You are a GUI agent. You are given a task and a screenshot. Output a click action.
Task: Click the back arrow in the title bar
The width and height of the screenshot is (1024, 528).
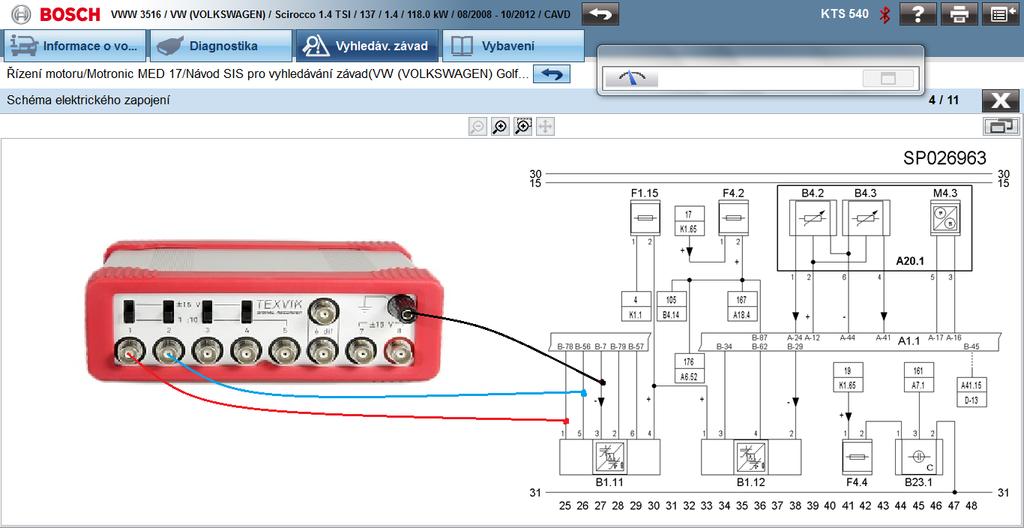[600, 14]
